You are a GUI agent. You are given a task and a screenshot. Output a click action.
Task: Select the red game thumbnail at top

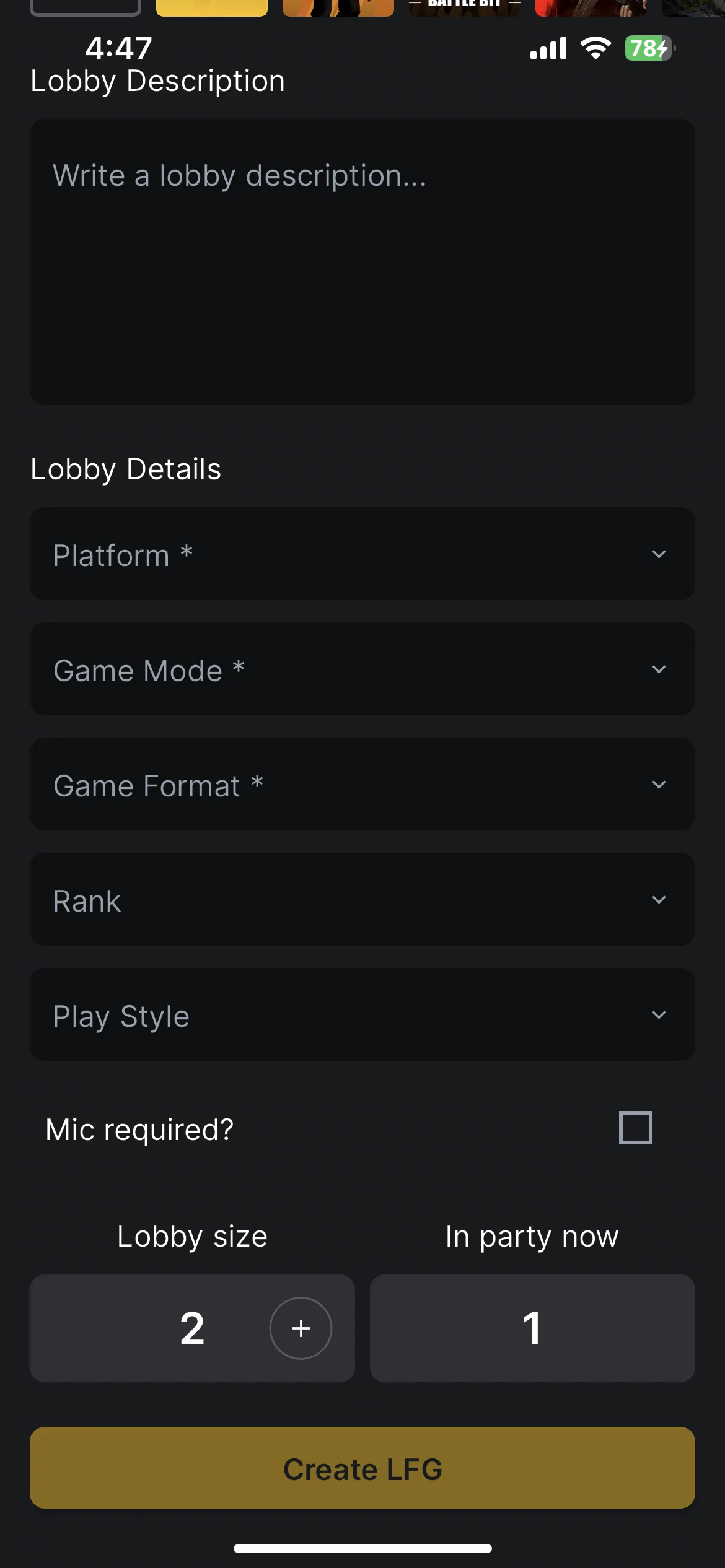point(591,8)
